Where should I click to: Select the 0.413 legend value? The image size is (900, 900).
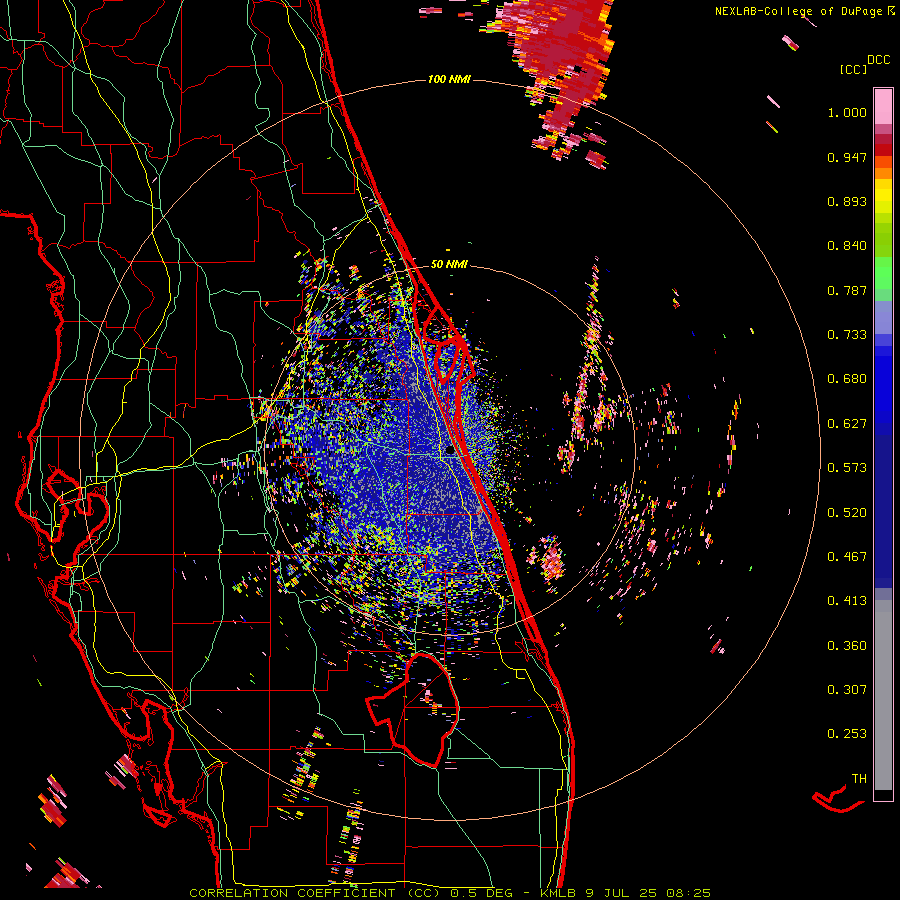[847, 601]
